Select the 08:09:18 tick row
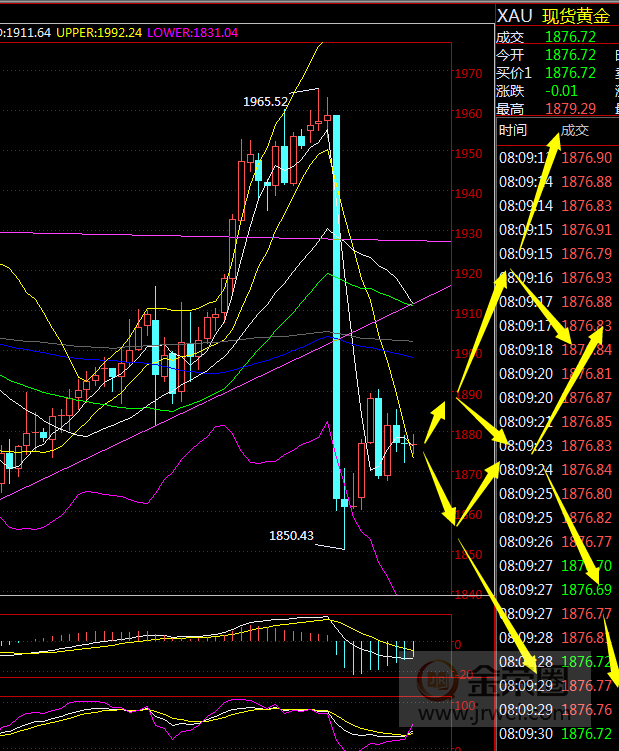Image resolution: width=619 pixels, height=751 pixels. tap(556, 349)
